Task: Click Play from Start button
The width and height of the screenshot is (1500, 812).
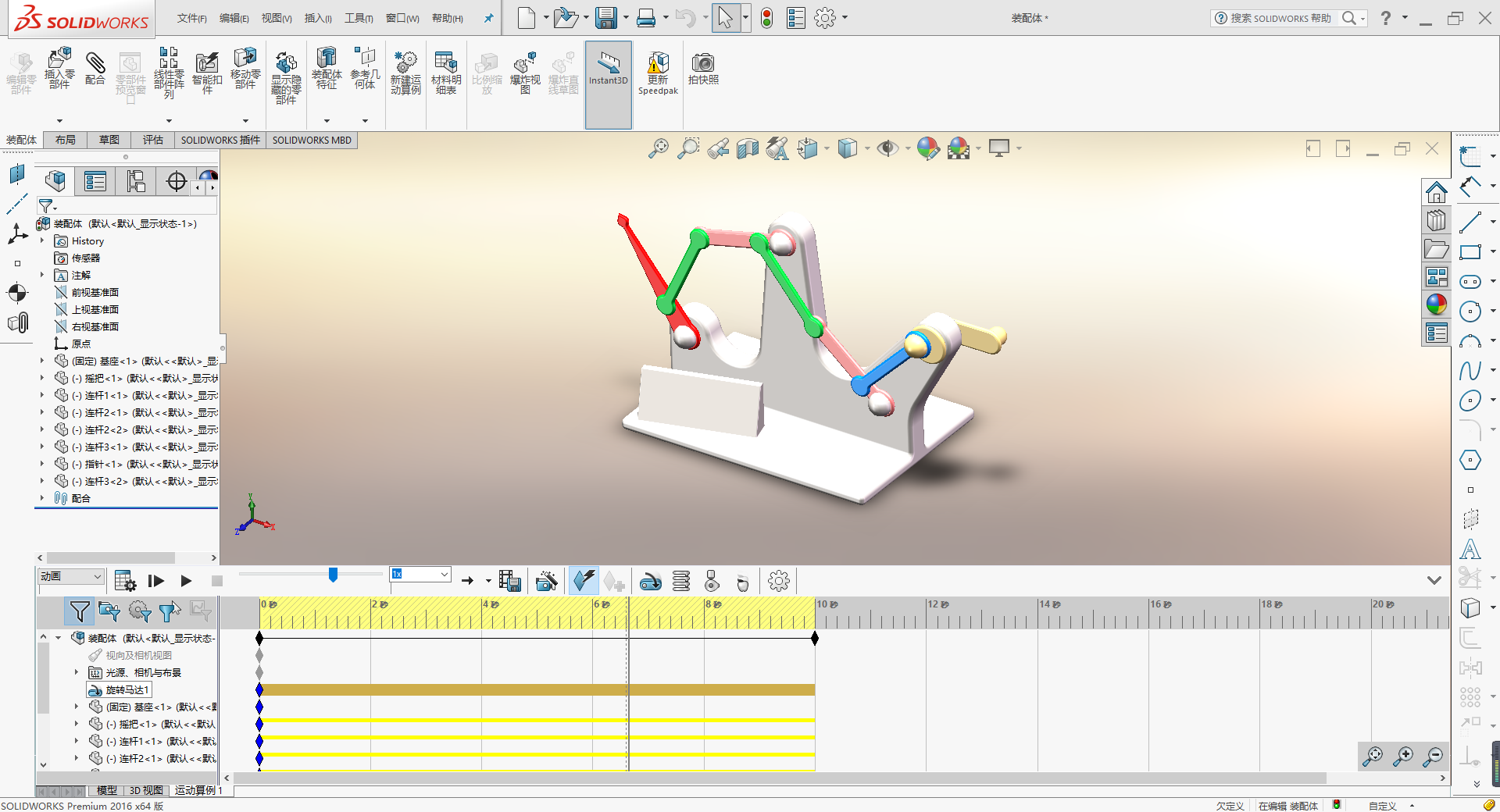Action: pyautogui.click(x=155, y=581)
